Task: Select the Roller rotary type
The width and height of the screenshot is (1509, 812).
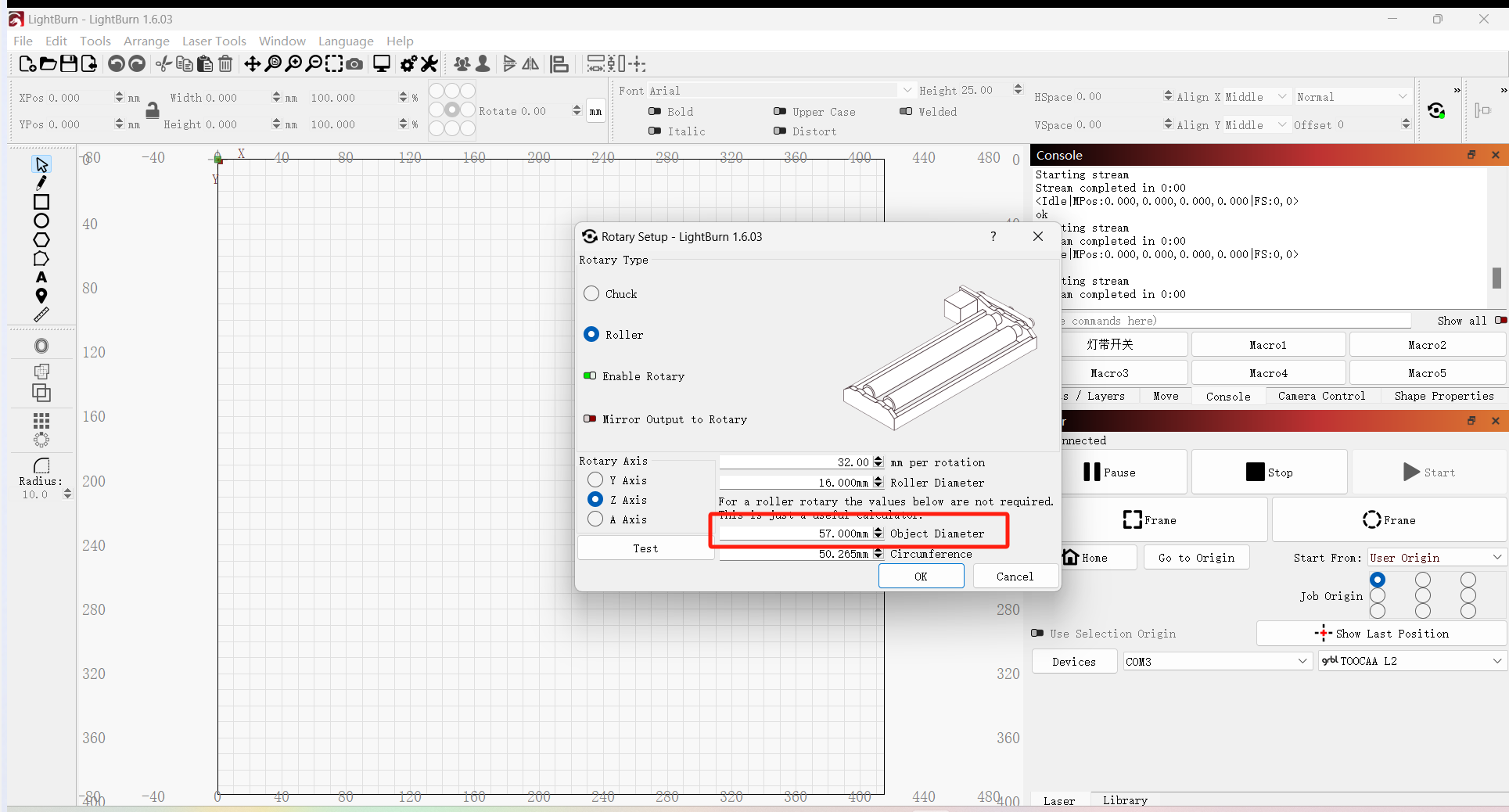Action: 591,334
